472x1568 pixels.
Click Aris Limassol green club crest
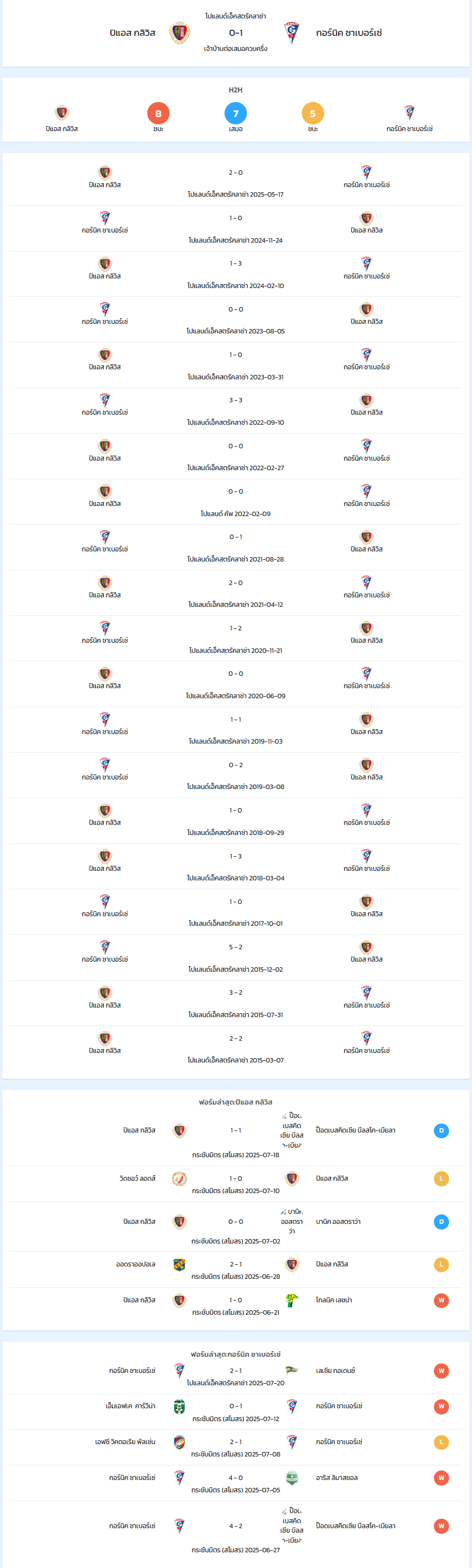[x=292, y=1478]
